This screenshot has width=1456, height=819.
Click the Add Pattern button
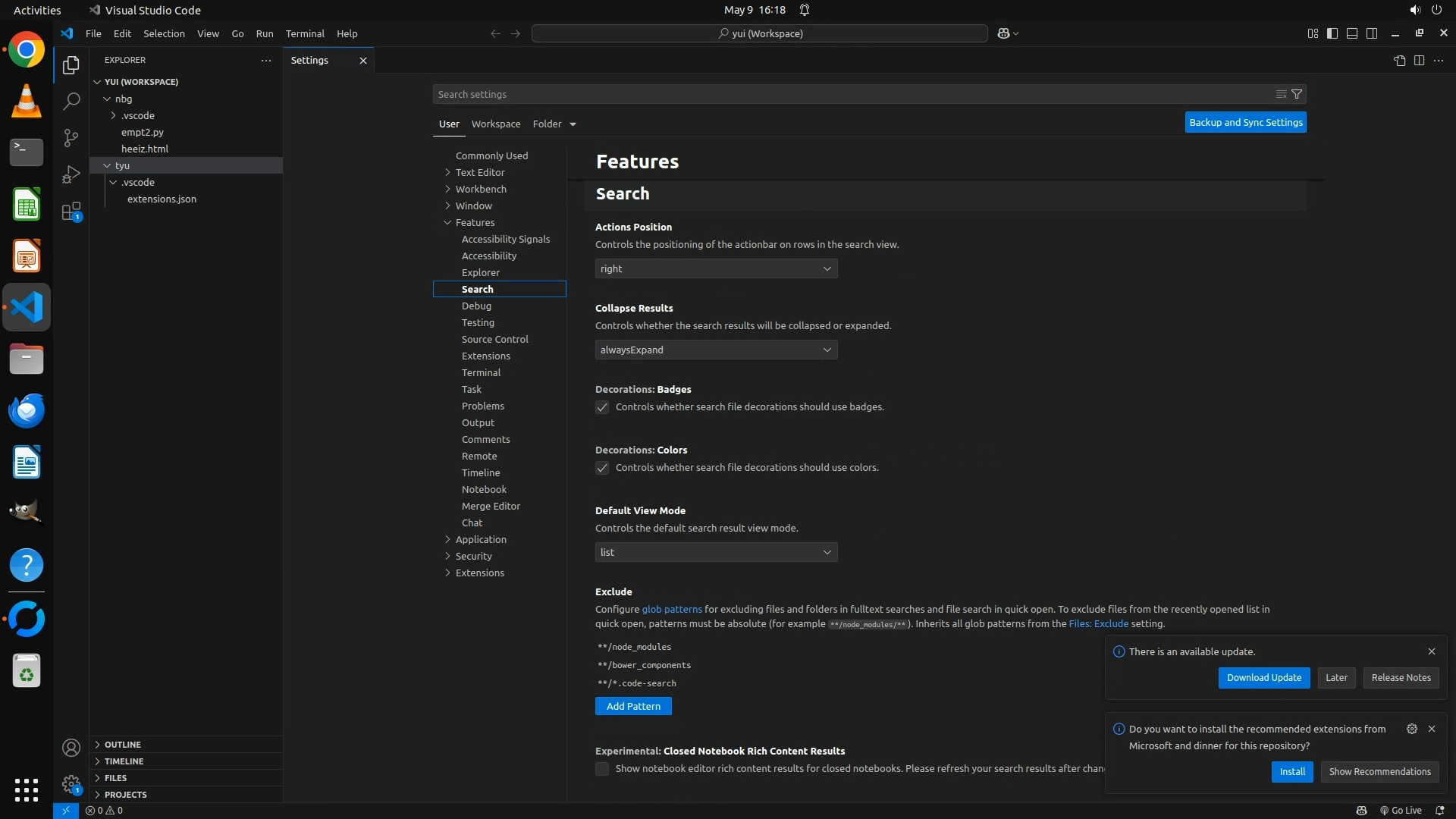[x=633, y=706]
